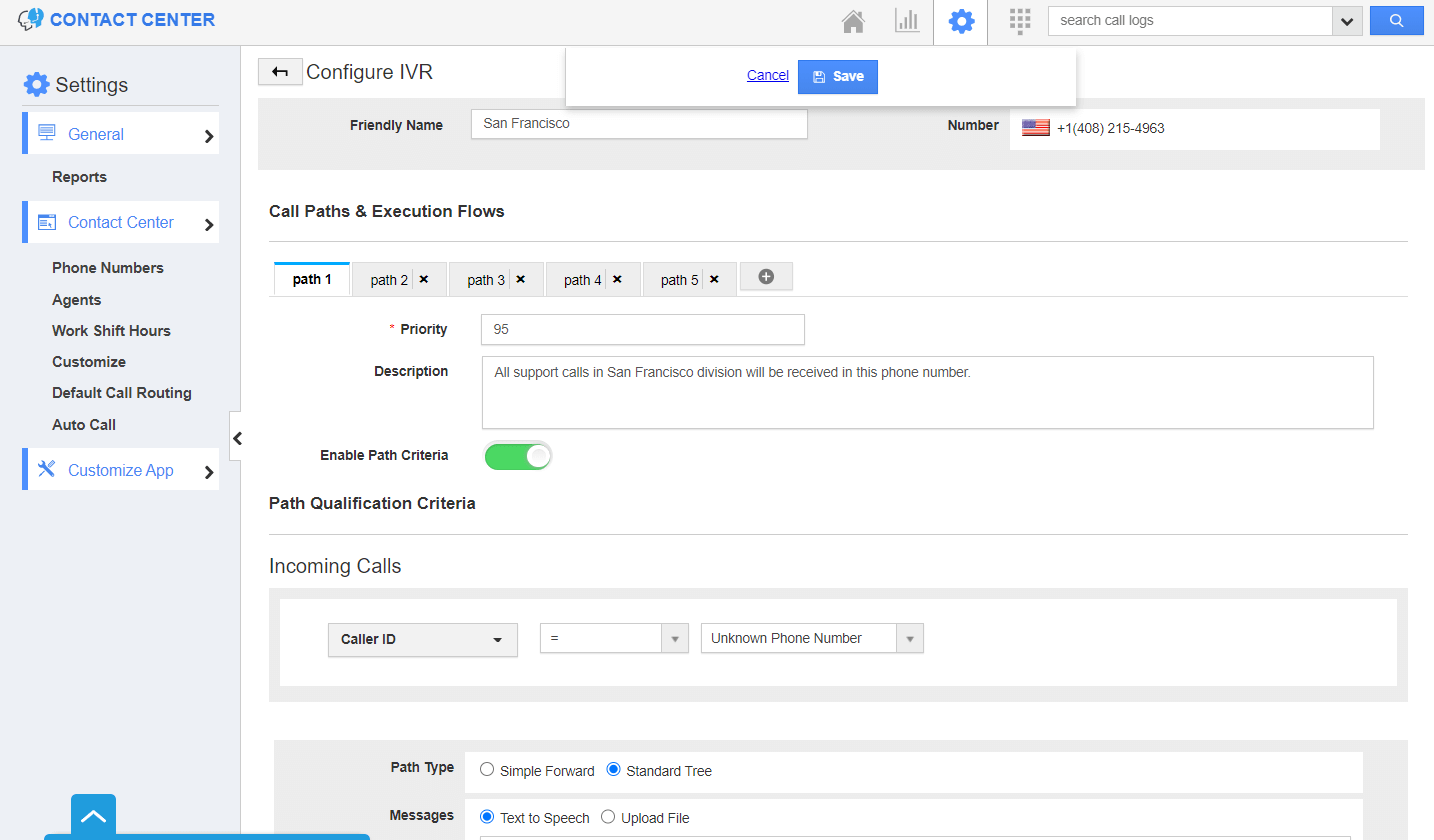The image size is (1434, 840).
Task: Expand the search call logs dropdown arrow
Action: 1347,21
